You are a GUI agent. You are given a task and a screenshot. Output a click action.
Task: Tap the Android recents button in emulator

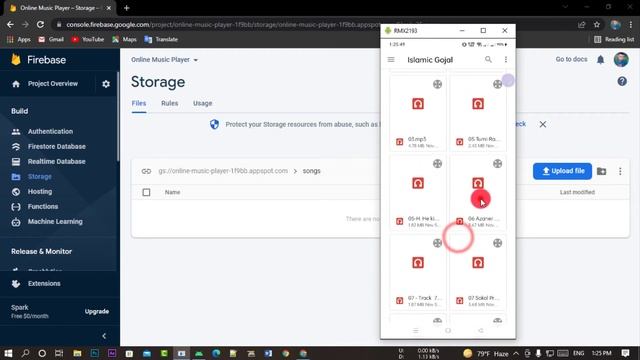point(415,331)
